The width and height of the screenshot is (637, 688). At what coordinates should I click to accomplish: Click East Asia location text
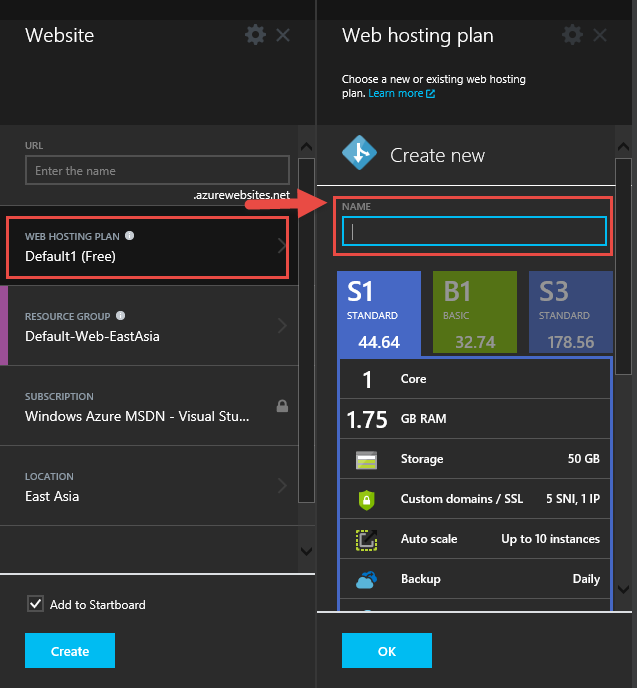point(52,496)
